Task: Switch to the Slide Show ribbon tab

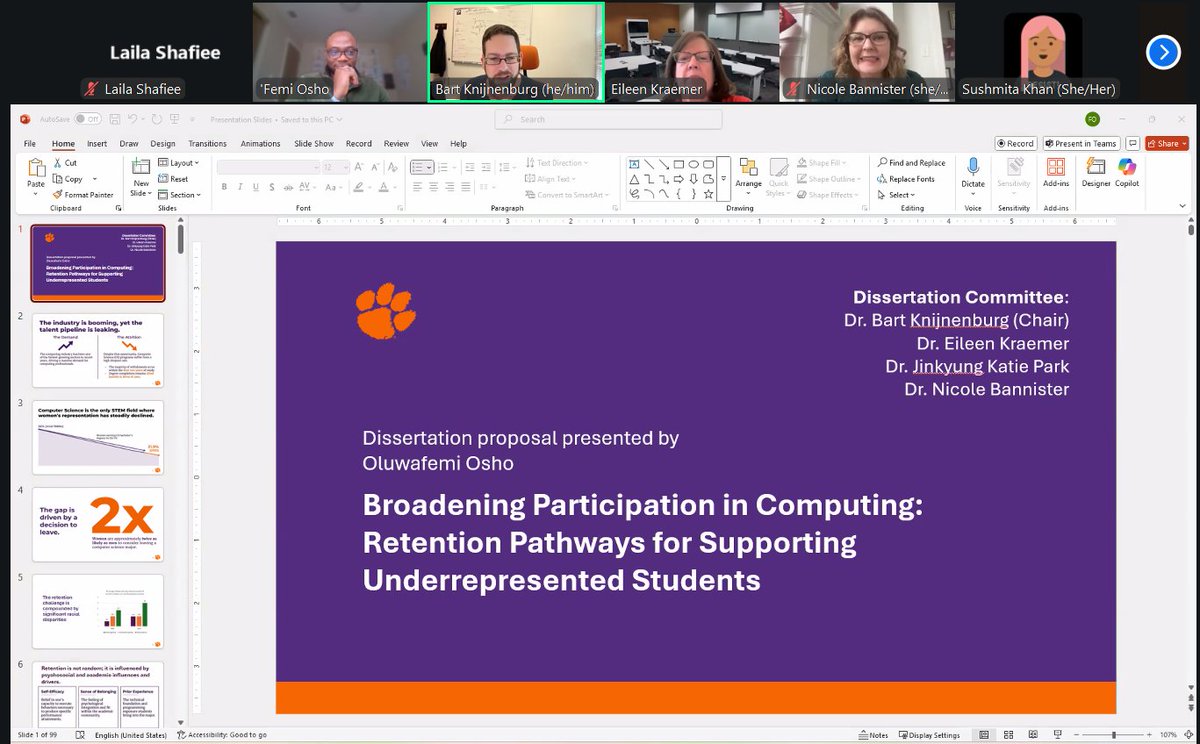Action: [314, 144]
